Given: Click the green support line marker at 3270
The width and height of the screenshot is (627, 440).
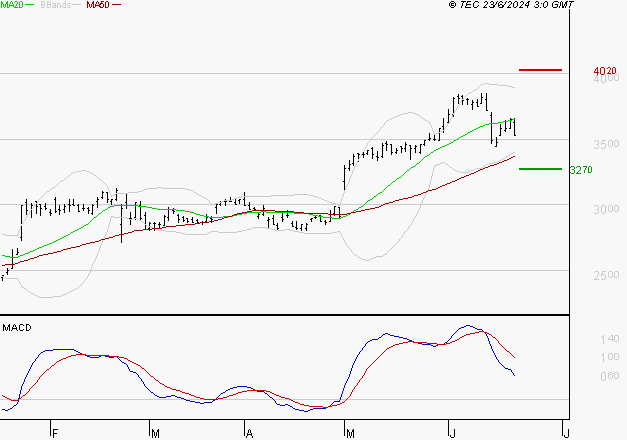Looking at the screenshot, I should pos(540,169).
